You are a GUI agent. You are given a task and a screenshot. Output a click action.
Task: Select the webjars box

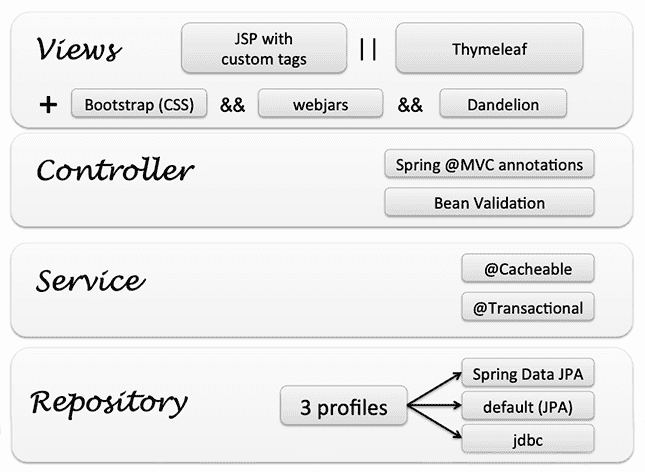[x=320, y=104]
